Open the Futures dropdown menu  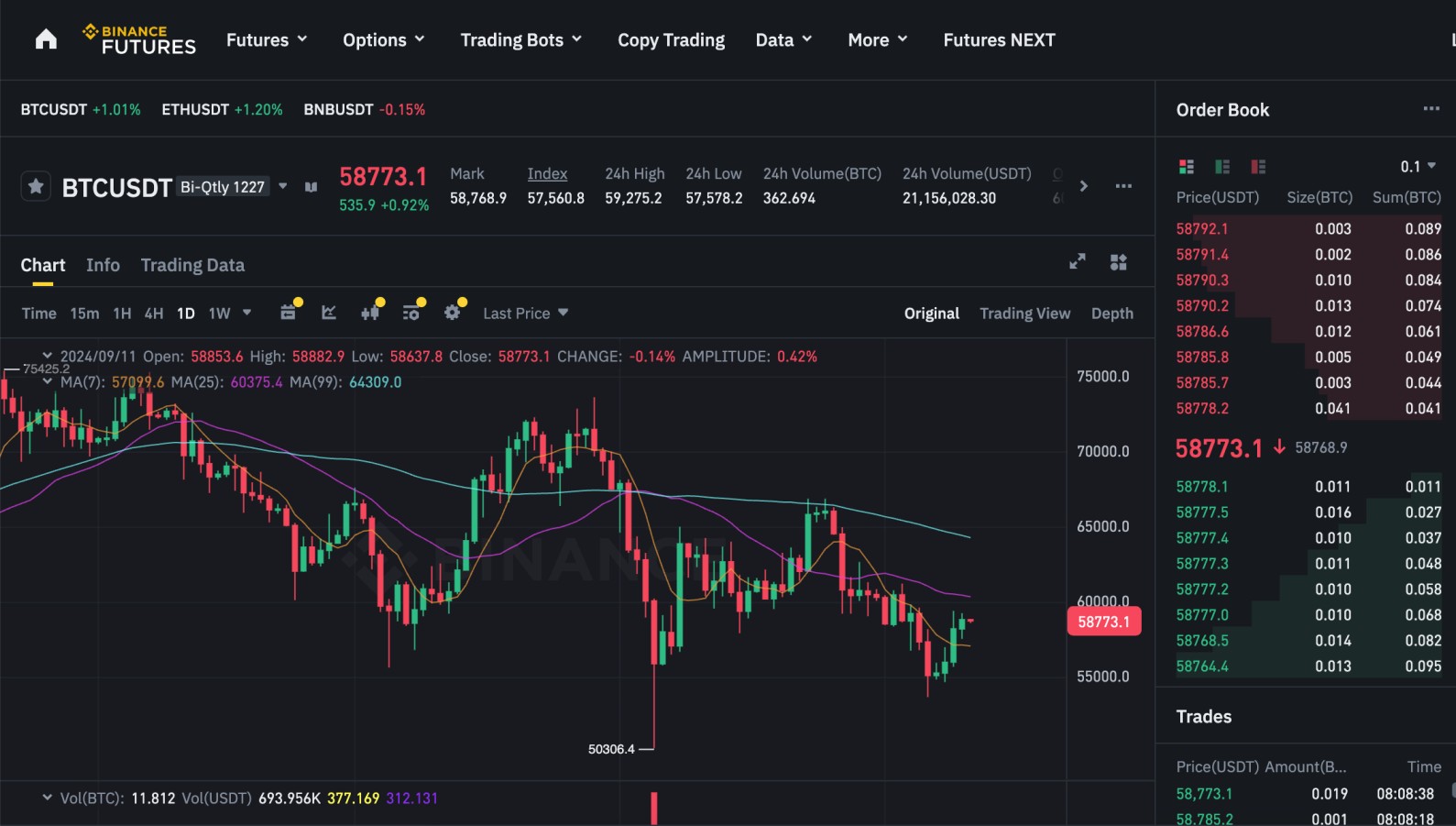pyautogui.click(x=267, y=39)
